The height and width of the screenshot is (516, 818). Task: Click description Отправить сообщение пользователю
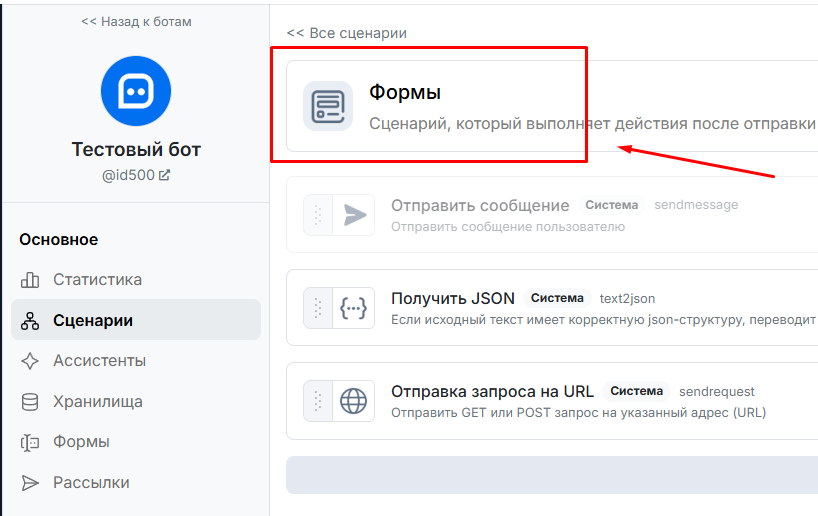(x=508, y=227)
